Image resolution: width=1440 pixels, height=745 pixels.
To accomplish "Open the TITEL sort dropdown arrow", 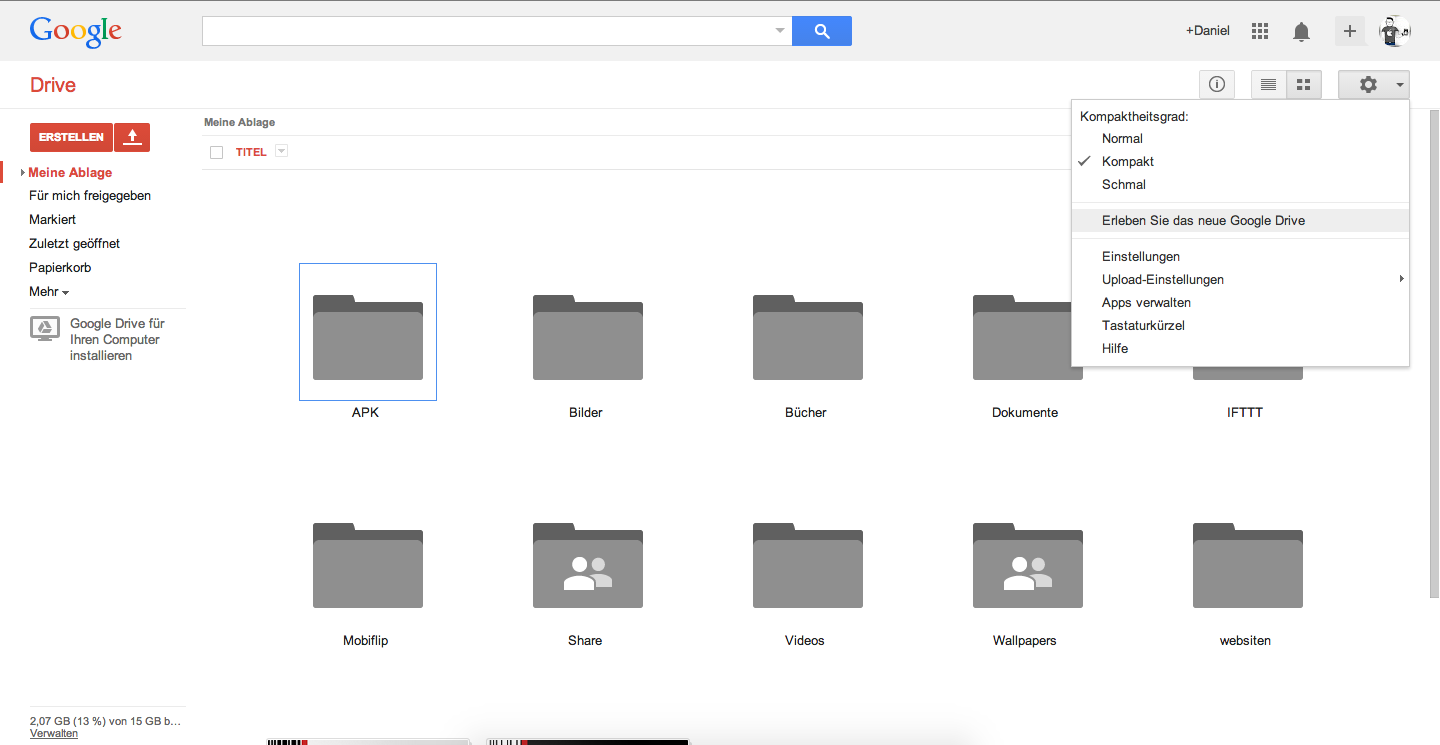I will [281, 151].
